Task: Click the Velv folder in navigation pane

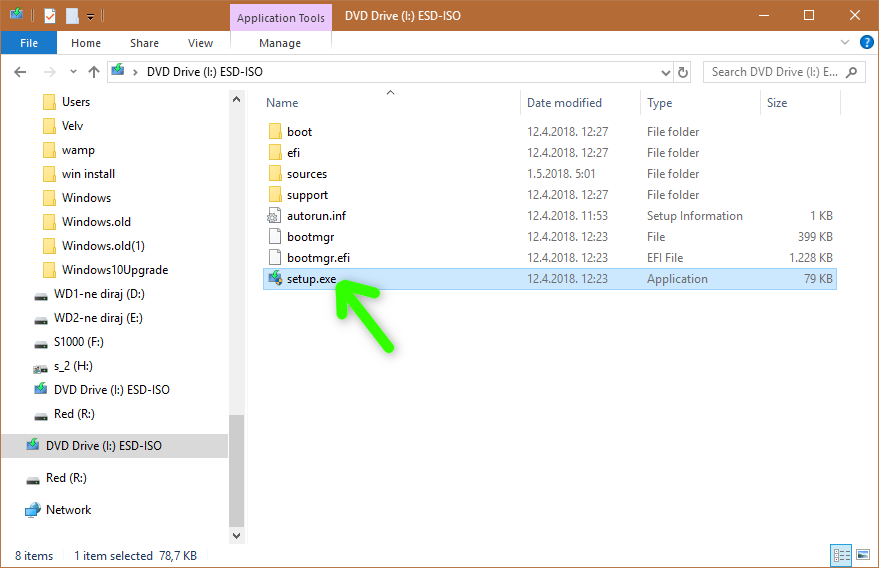Action: click(72, 126)
